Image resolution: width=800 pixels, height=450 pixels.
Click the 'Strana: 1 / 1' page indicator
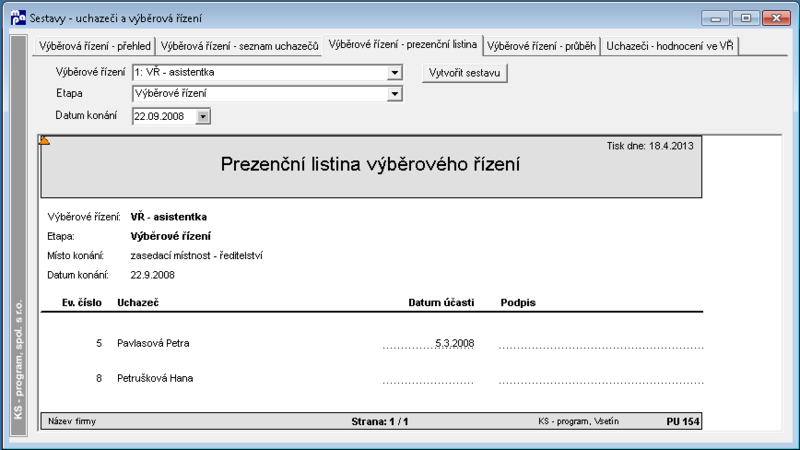tap(380, 421)
